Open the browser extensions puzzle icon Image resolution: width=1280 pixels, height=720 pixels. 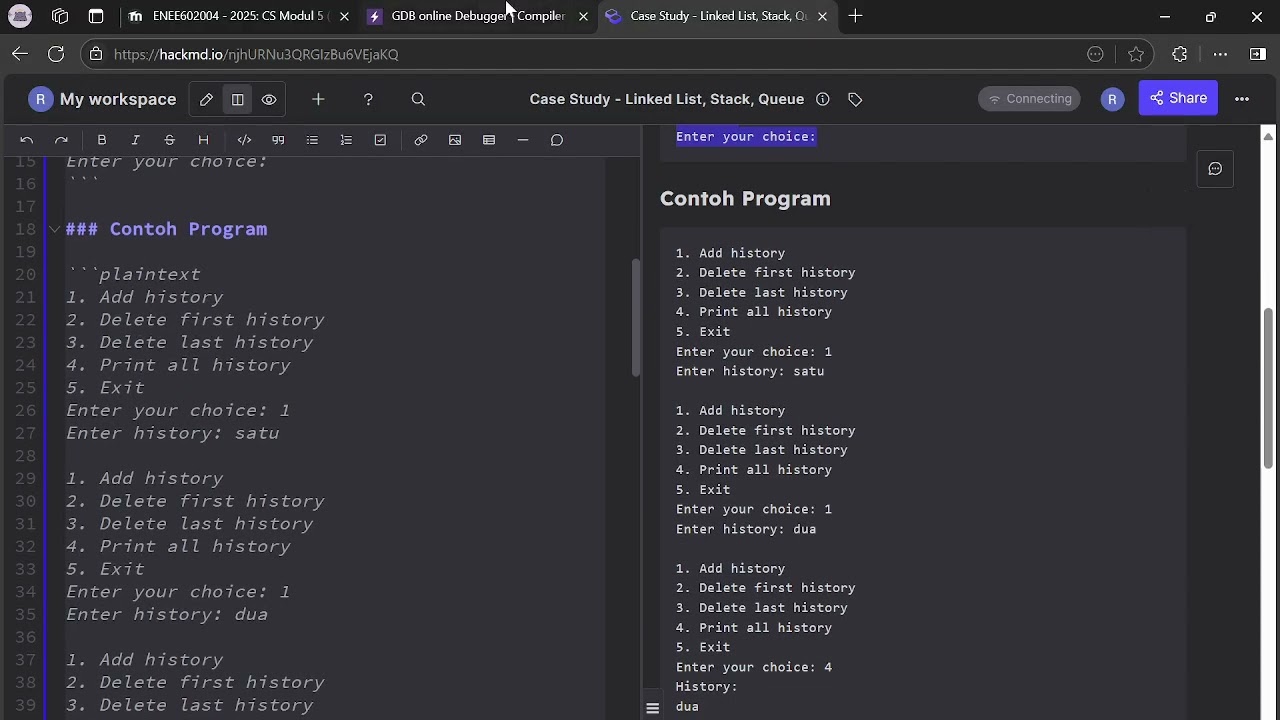(1180, 54)
